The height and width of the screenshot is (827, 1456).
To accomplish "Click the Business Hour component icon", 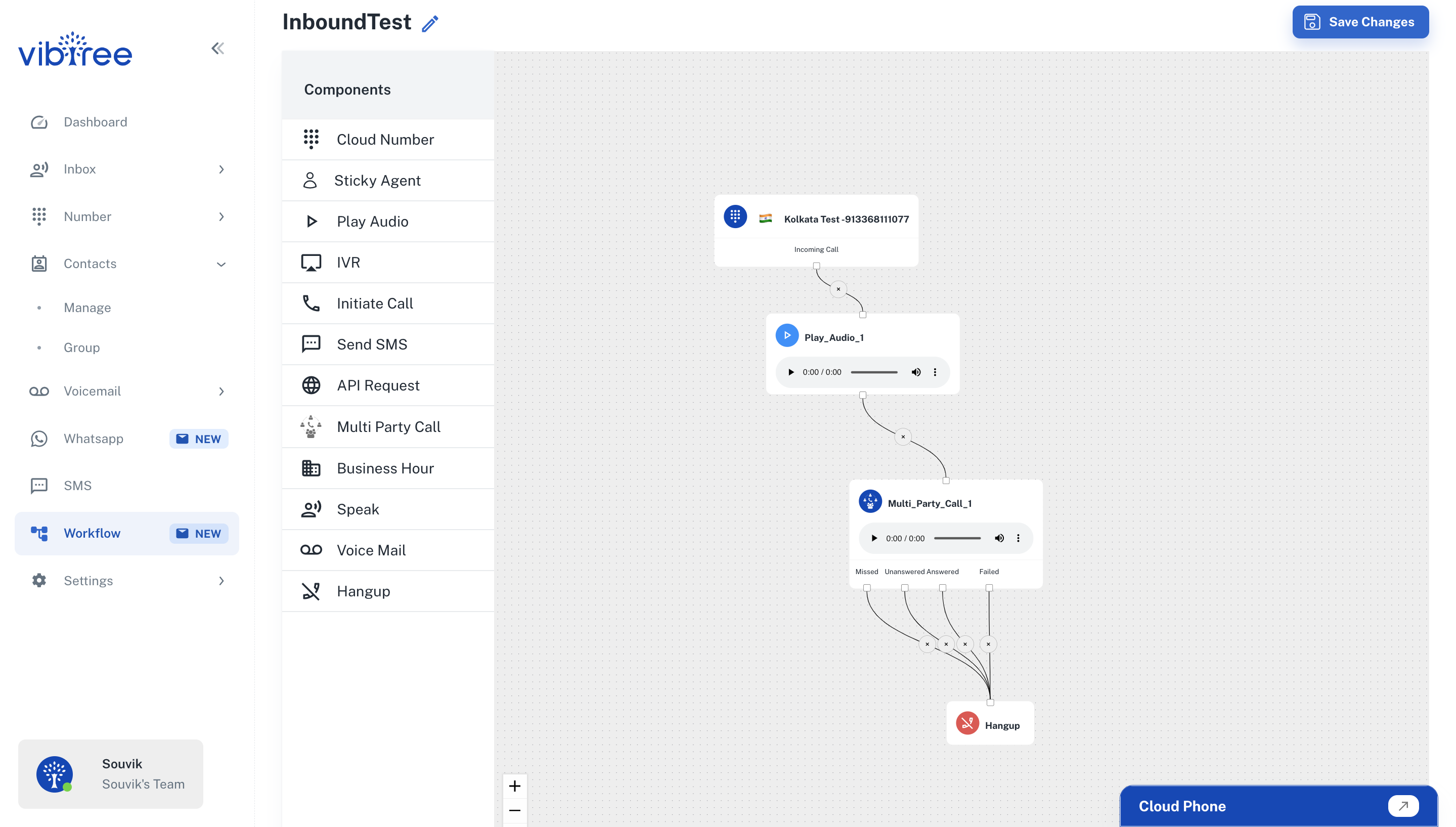I will coord(311,468).
